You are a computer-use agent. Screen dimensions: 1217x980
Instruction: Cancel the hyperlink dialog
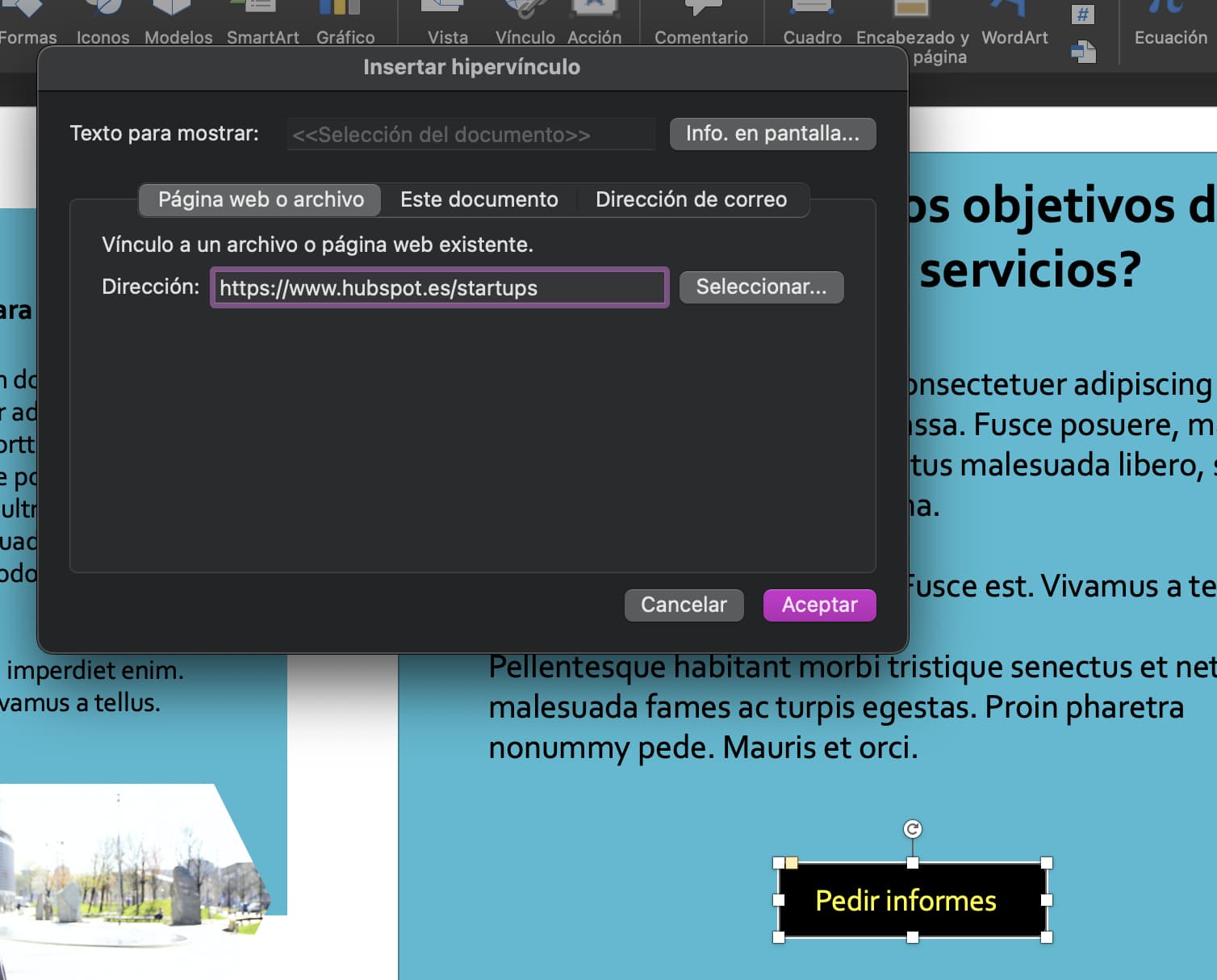click(684, 604)
